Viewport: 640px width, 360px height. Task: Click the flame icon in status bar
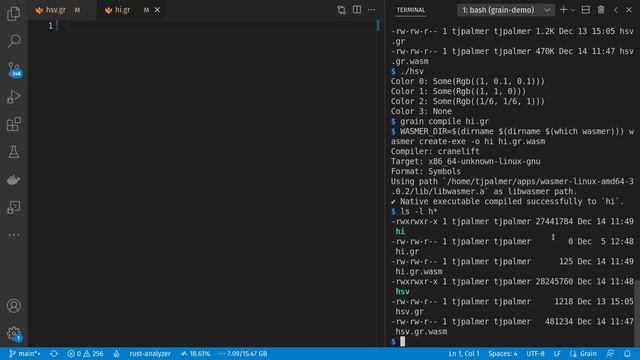click(116, 353)
